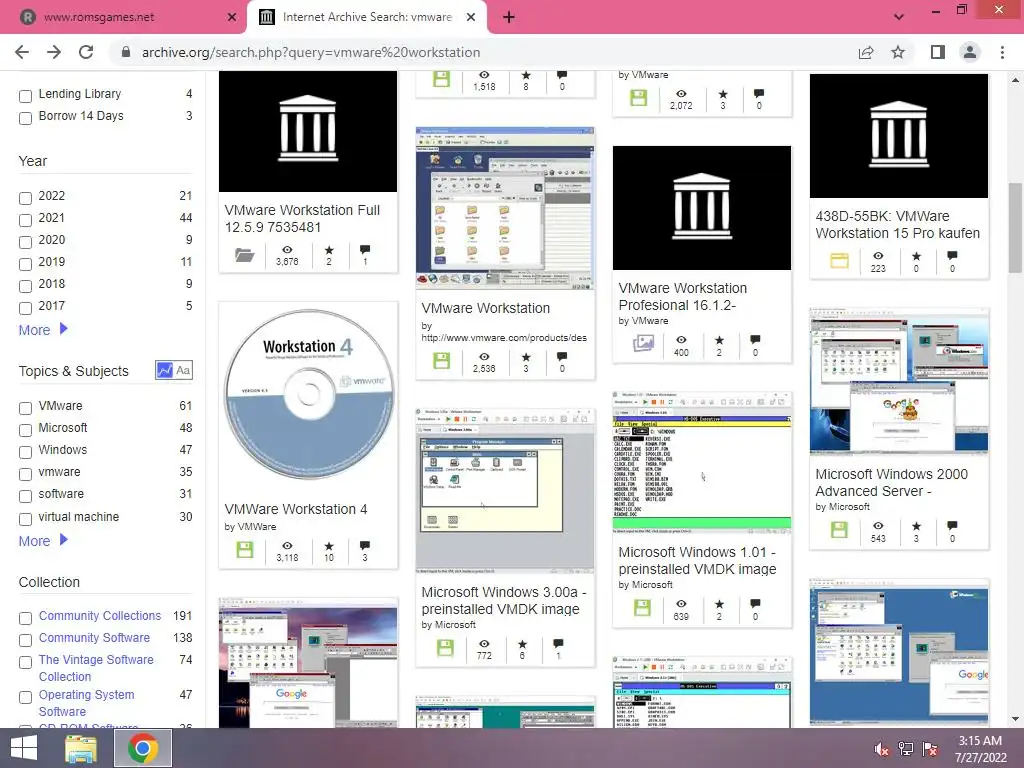
Task: Click folder icon on VMware Workstation Full 12.5.9
Action: (245, 255)
